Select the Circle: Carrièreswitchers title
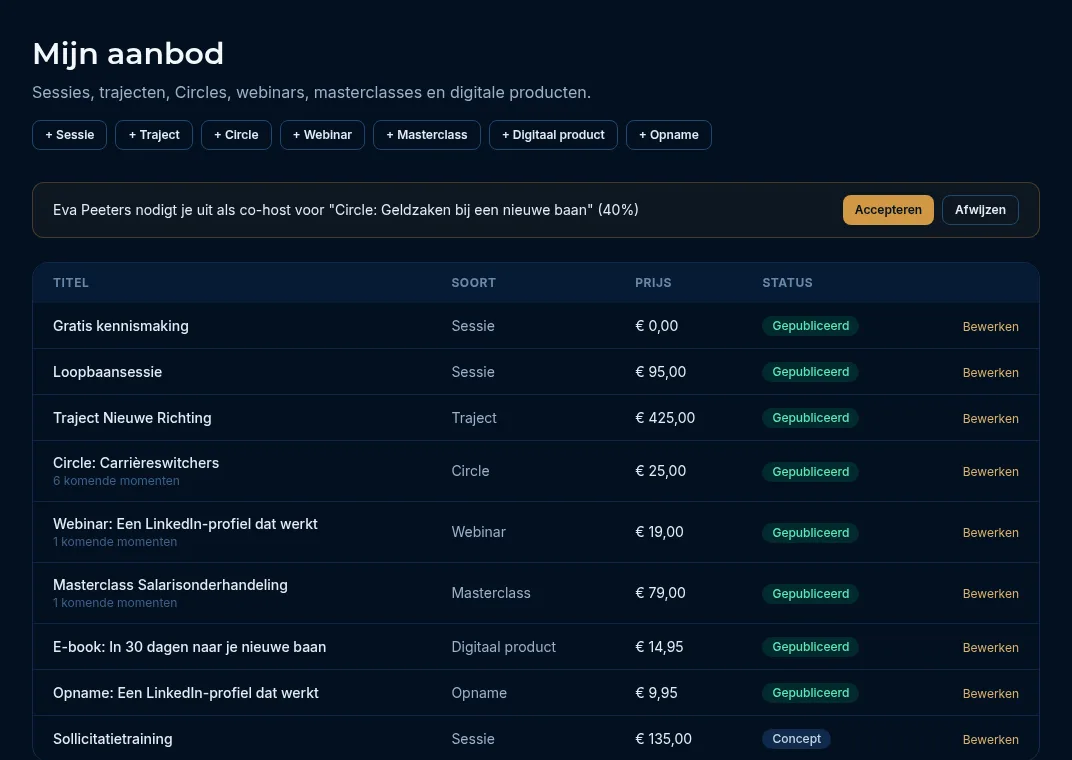1072x760 pixels. pos(136,463)
